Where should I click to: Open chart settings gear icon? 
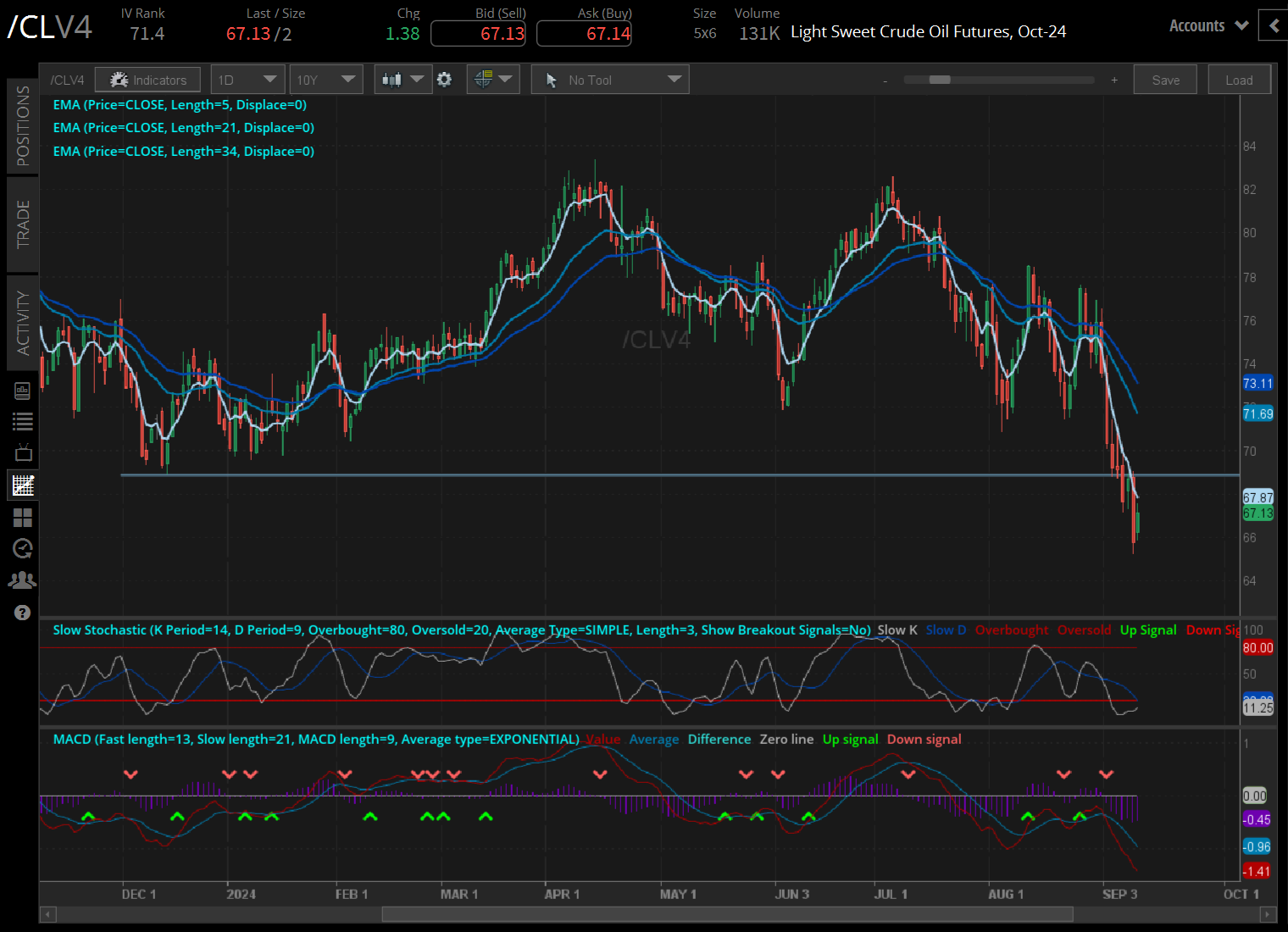click(x=444, y=80)
